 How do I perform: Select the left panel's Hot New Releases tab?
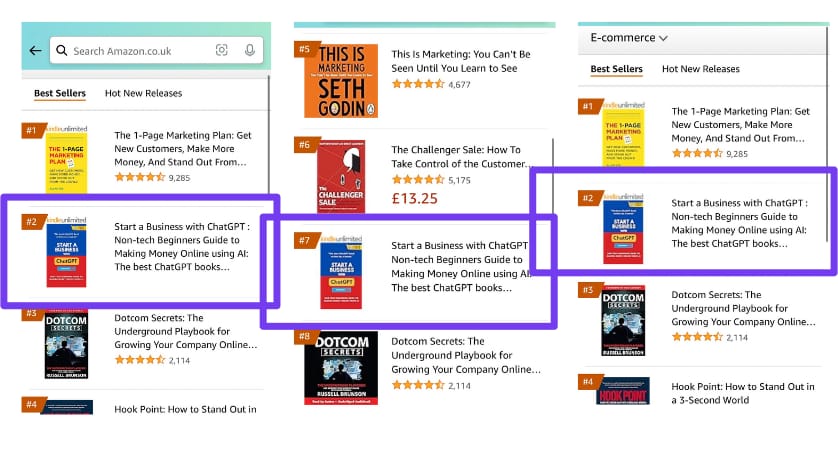(143, 93)
